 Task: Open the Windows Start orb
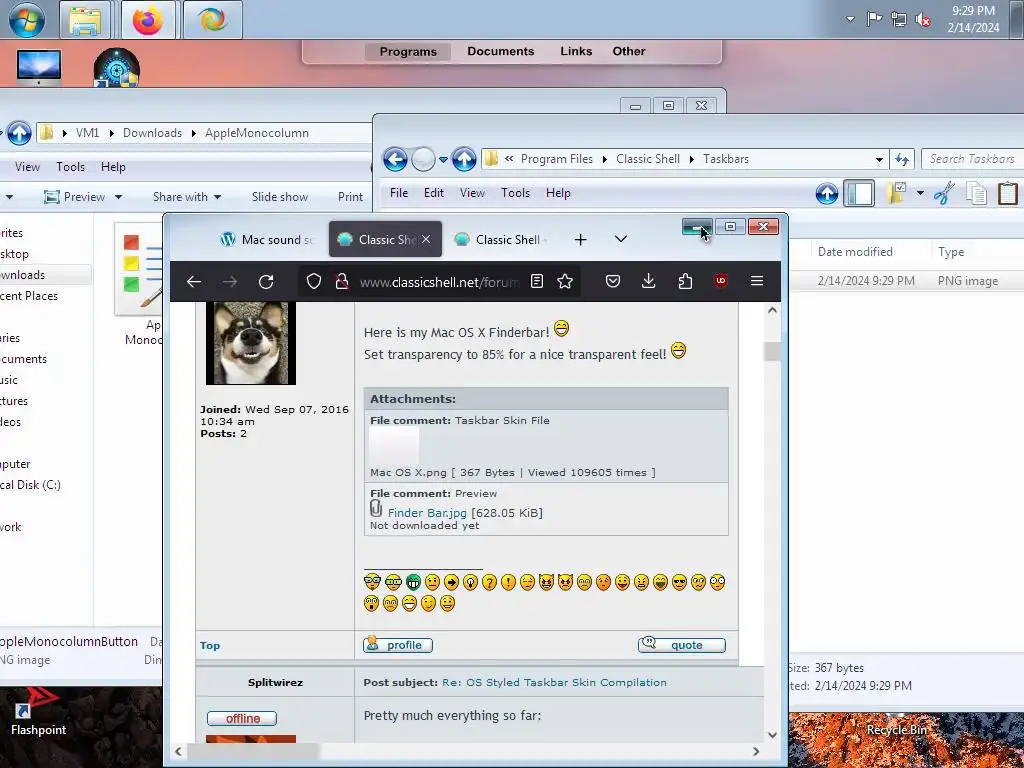[27, 20]
